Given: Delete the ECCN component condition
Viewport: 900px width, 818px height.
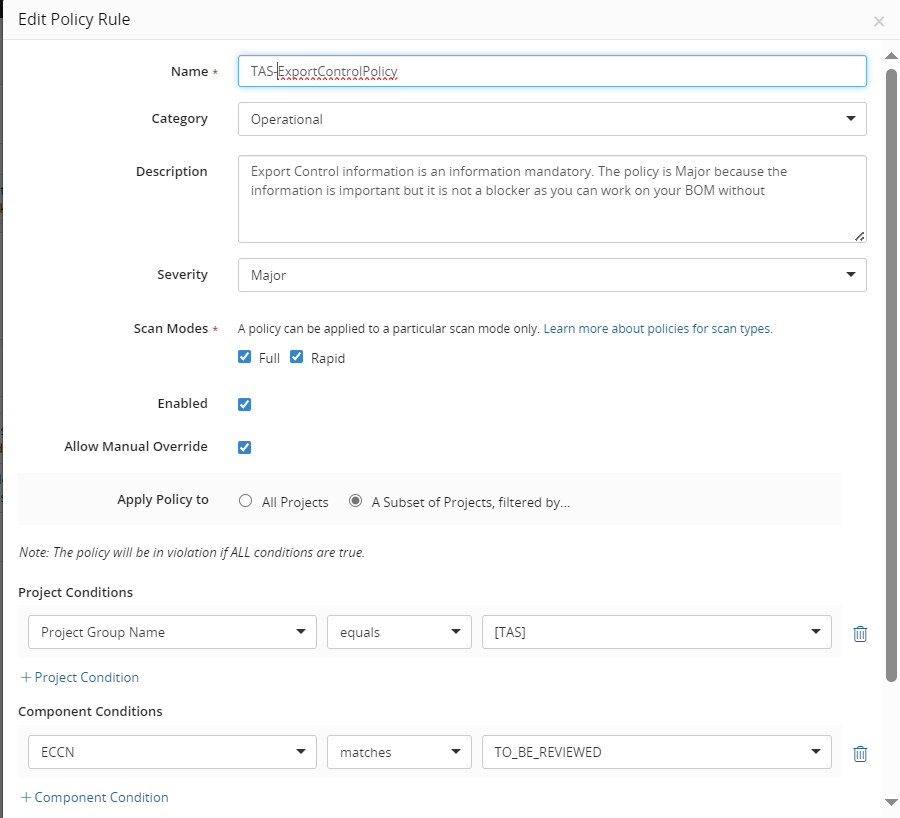Looking at the screenshot, I should point(860,753).
